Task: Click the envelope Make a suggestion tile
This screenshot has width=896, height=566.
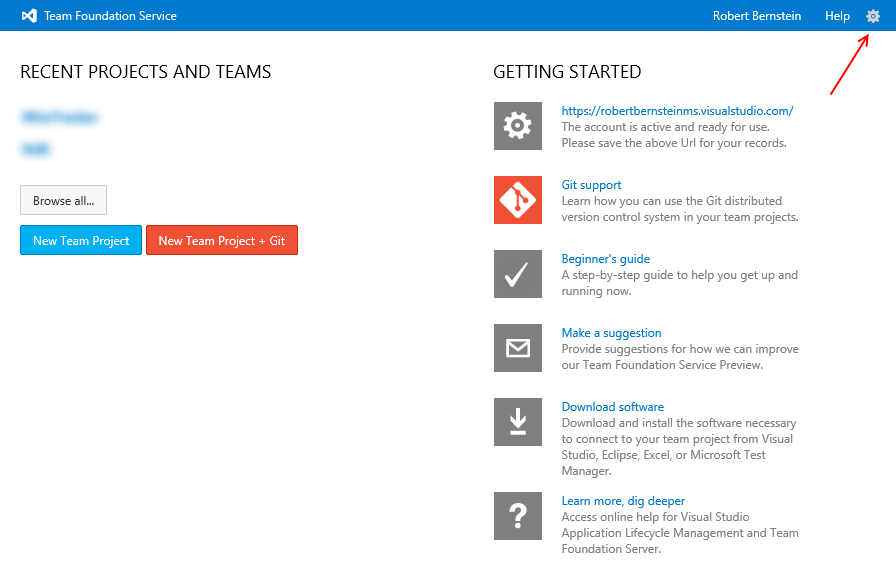Action: click(518, 348)
